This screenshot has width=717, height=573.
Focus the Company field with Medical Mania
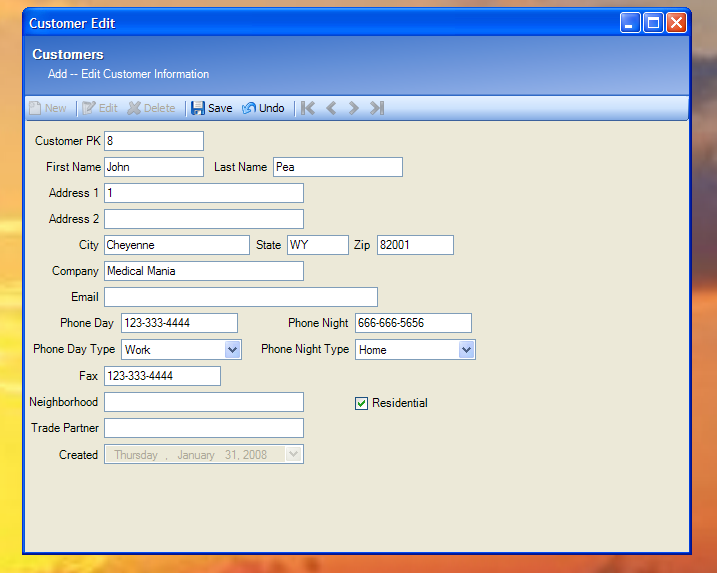pos(203,271)
